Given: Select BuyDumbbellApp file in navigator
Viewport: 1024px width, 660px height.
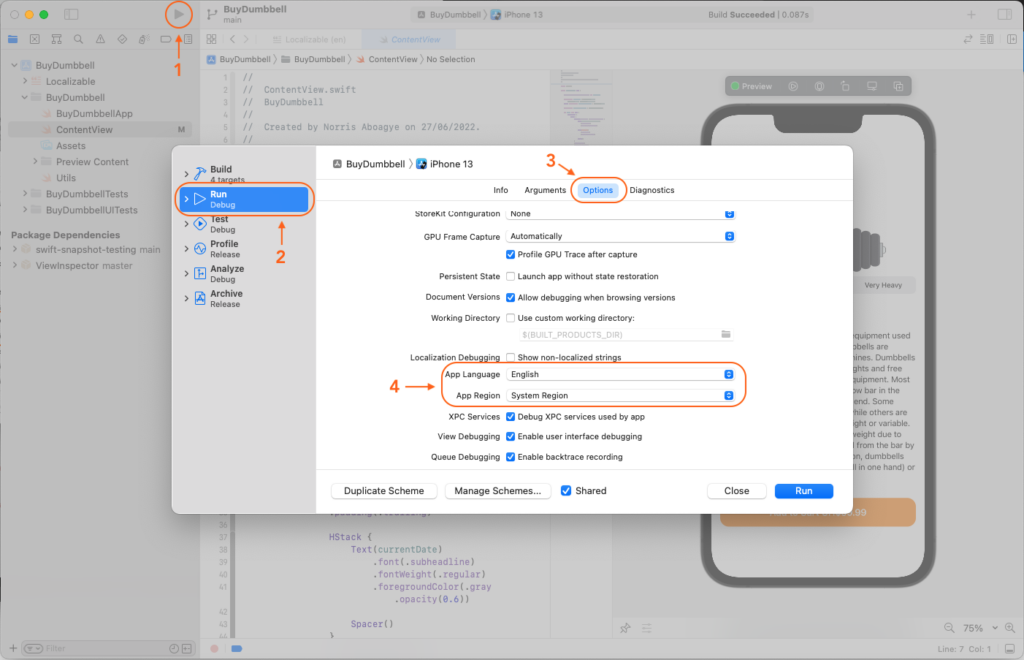Looking at the screenshot, I should 94,114.
